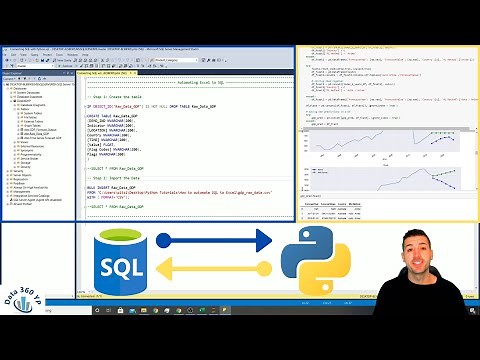This screenshot has width=480, height=360.
Task: Open the Tools menu
Action: point(59,55)
